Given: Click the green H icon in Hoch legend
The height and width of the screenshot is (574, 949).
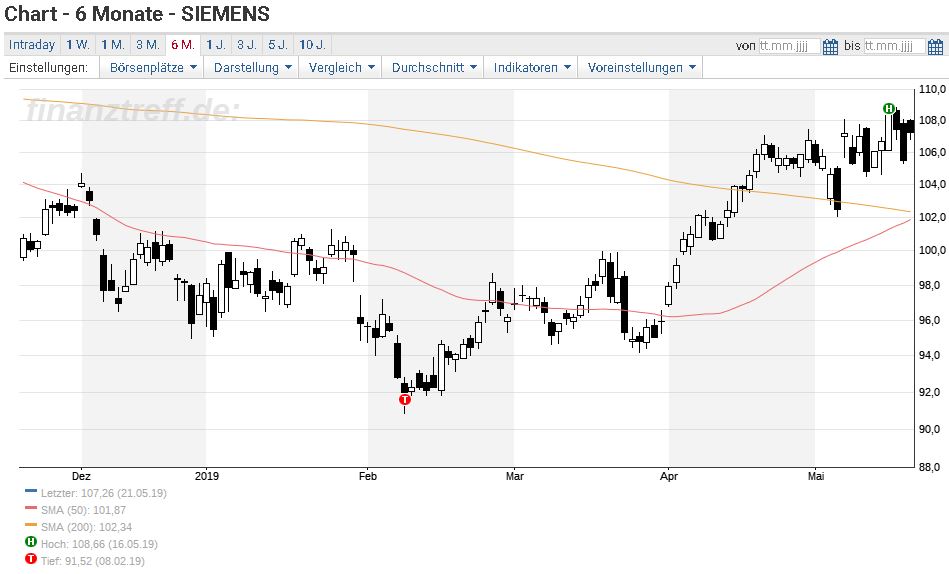Looking at the screenshot, I should click(x=31, y=543).
